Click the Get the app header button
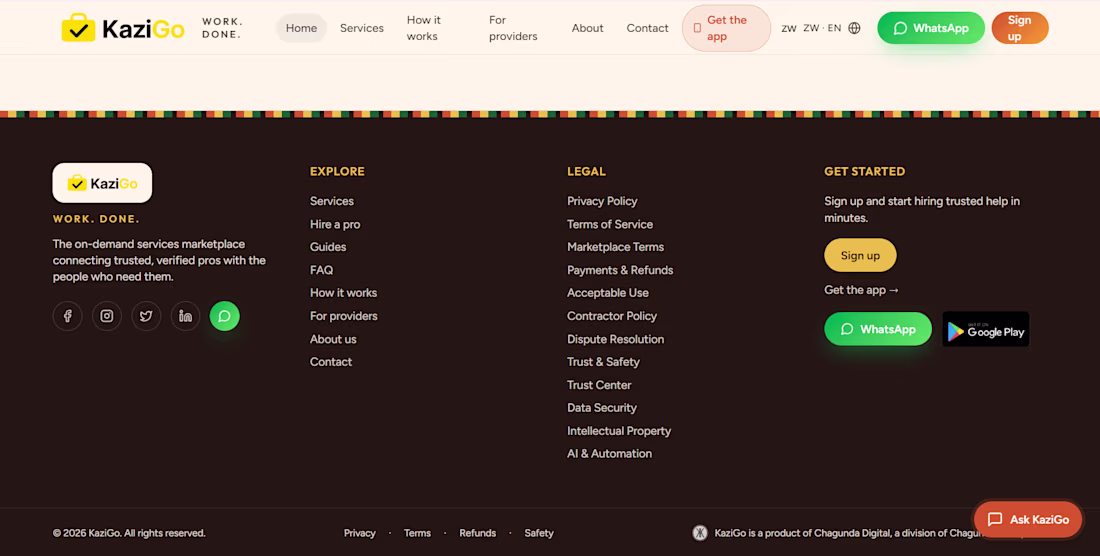Image resolution: width=1100 pixels, height=556 pixels. (x=726, y=28)
